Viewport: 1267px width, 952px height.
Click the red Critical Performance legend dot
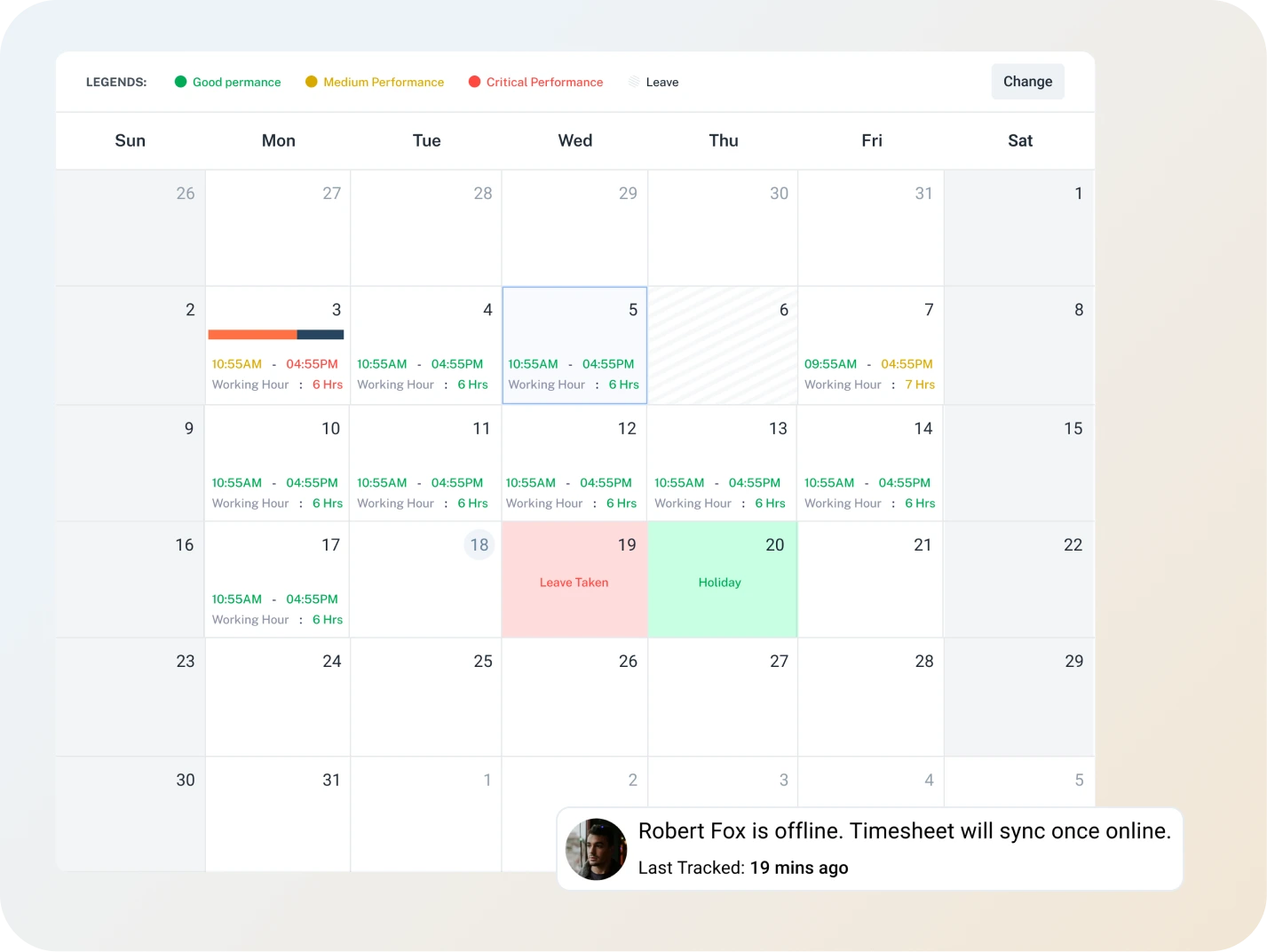pyautogui.click(x=474, y=82)
